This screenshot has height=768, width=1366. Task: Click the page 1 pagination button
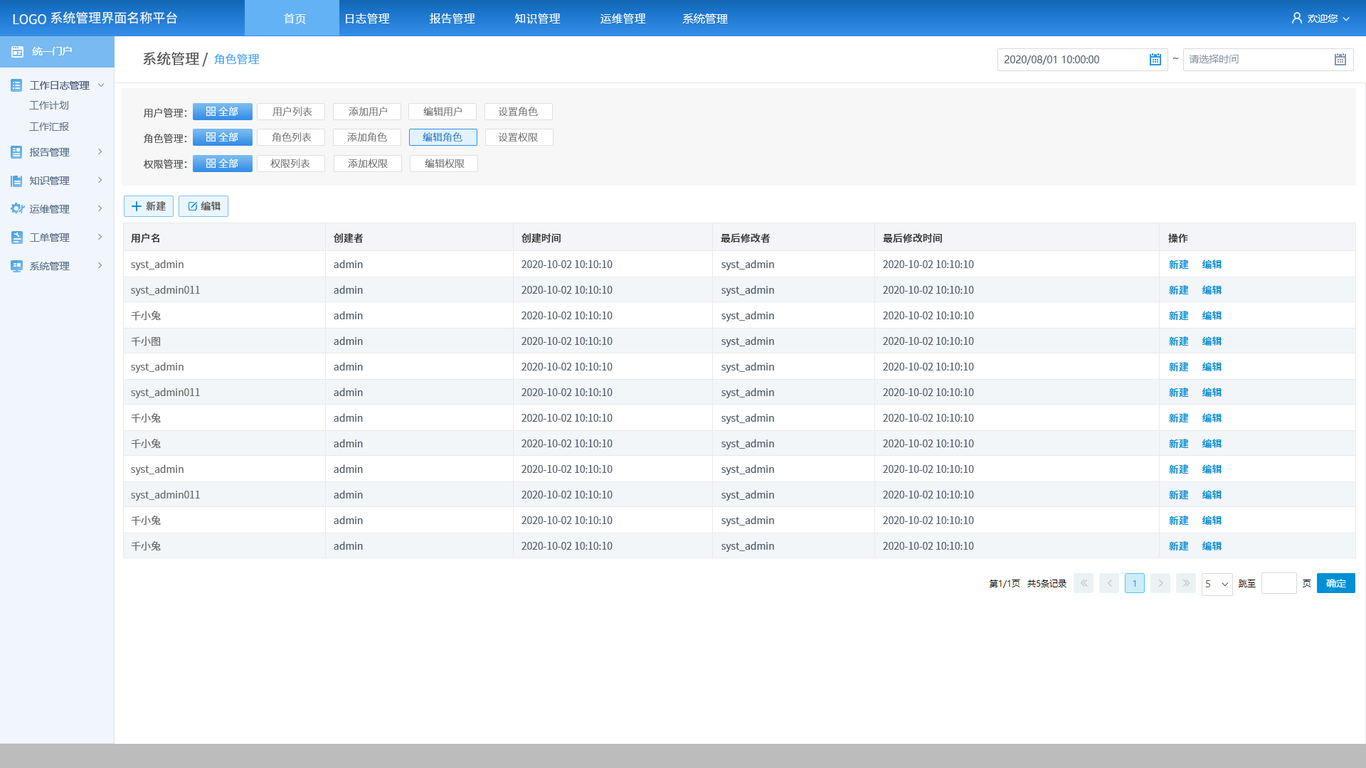1135,583
